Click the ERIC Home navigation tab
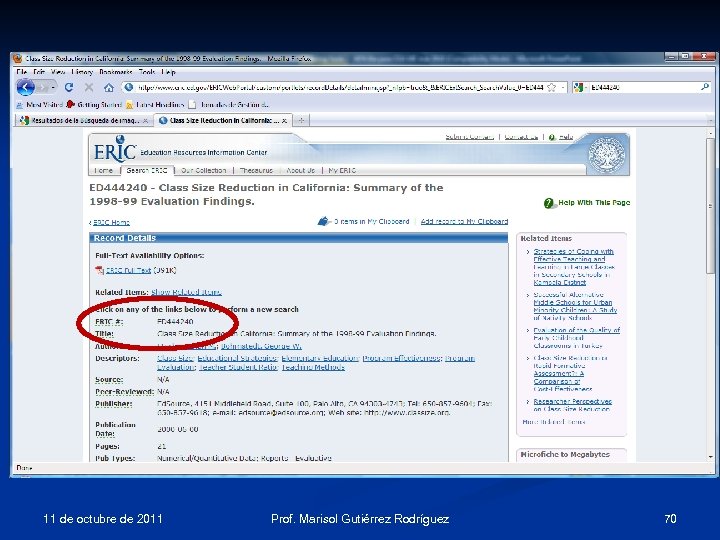 103,170
